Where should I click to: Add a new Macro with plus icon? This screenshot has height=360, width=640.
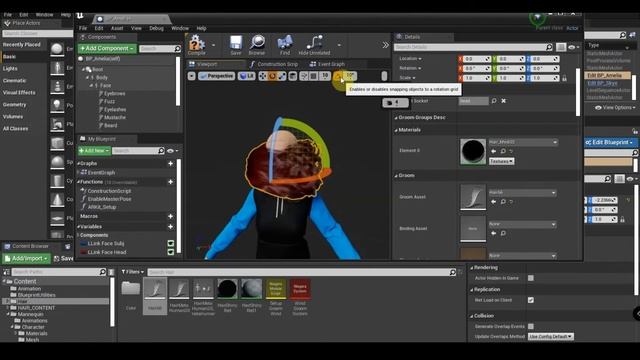coord(171,216)
